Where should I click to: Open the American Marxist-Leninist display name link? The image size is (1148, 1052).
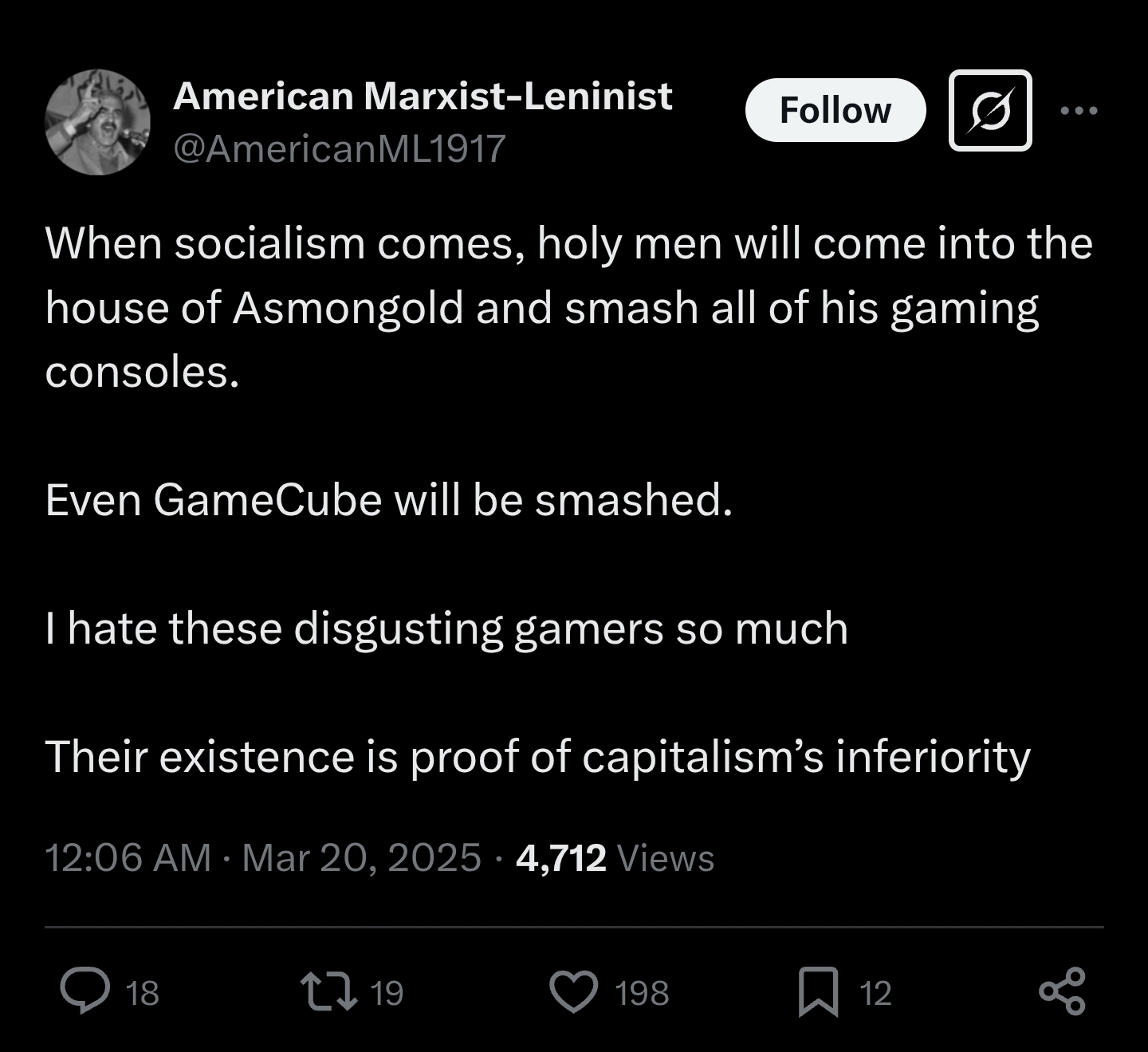tap(423, 97)
